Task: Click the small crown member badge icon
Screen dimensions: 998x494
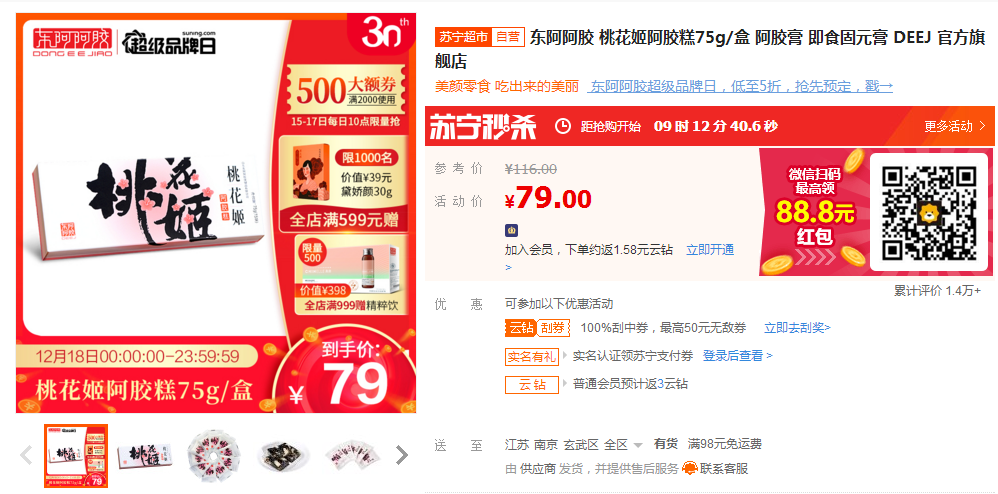Action: (x=511, y=230)
